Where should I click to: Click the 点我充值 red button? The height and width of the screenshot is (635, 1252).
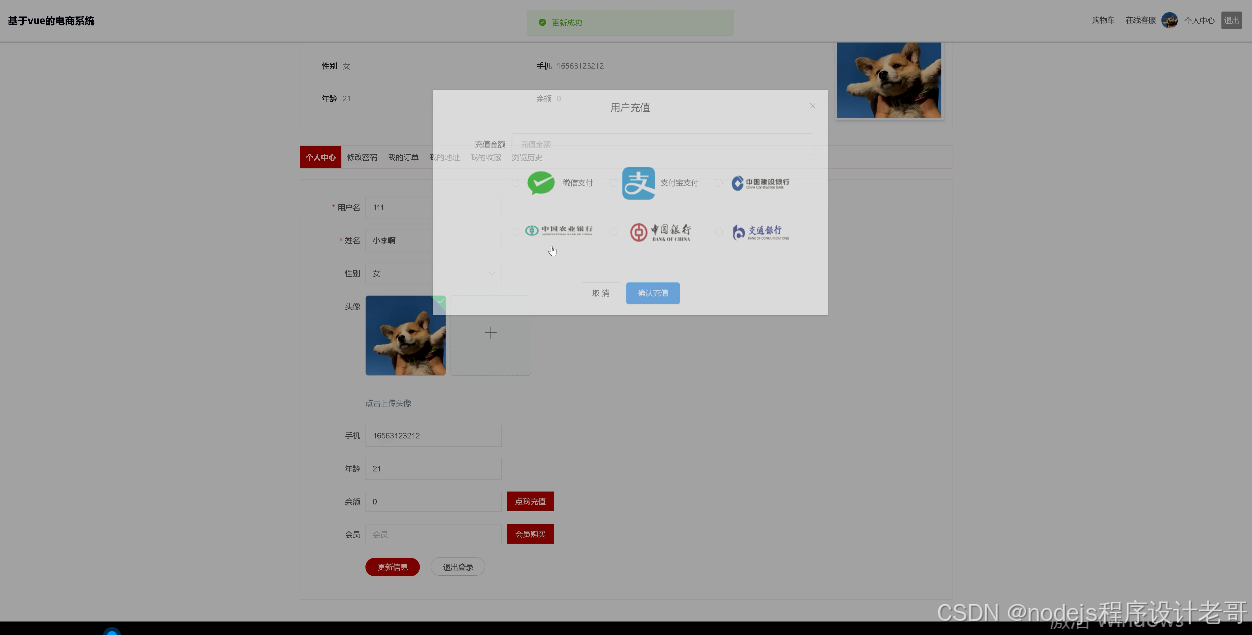point(530,501)
